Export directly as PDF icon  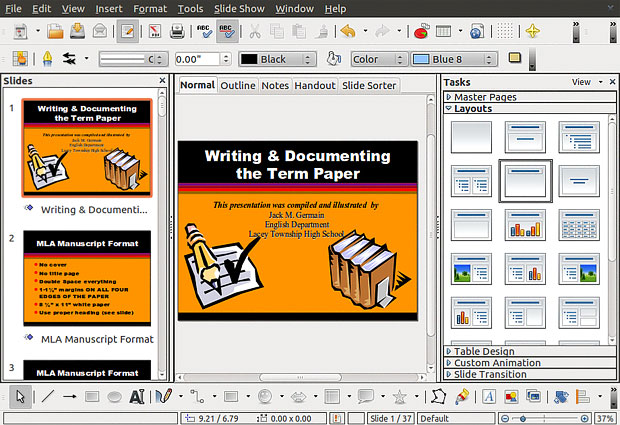click(x=154, y=31)
